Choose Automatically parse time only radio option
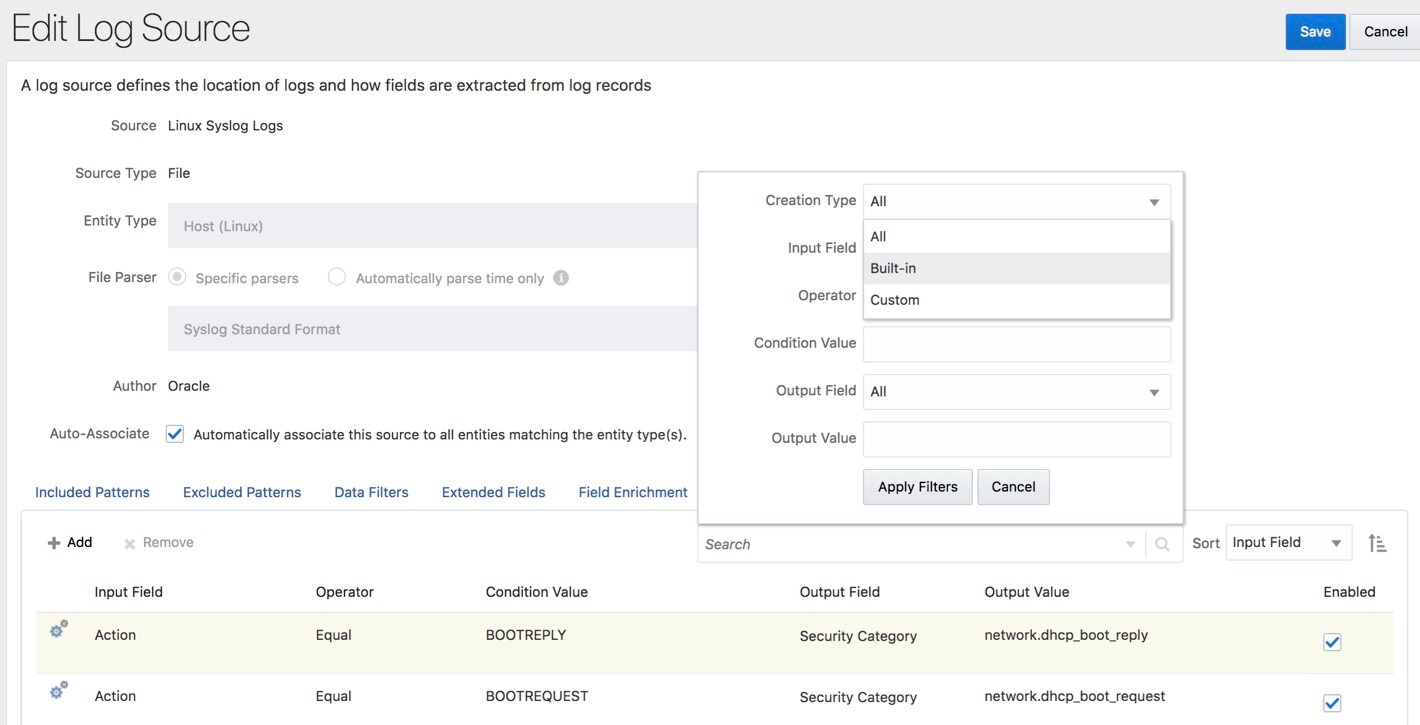The width and height of the screenshot is (1420, 725). pyautogui.click(x=337, y=277)
